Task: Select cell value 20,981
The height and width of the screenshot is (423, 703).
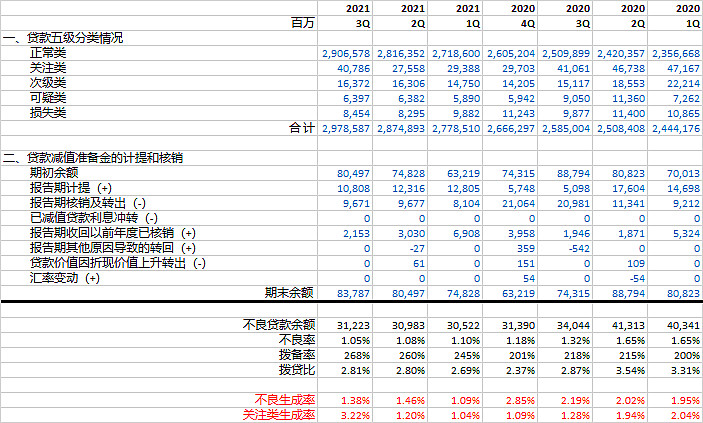Action: point(573,204)
